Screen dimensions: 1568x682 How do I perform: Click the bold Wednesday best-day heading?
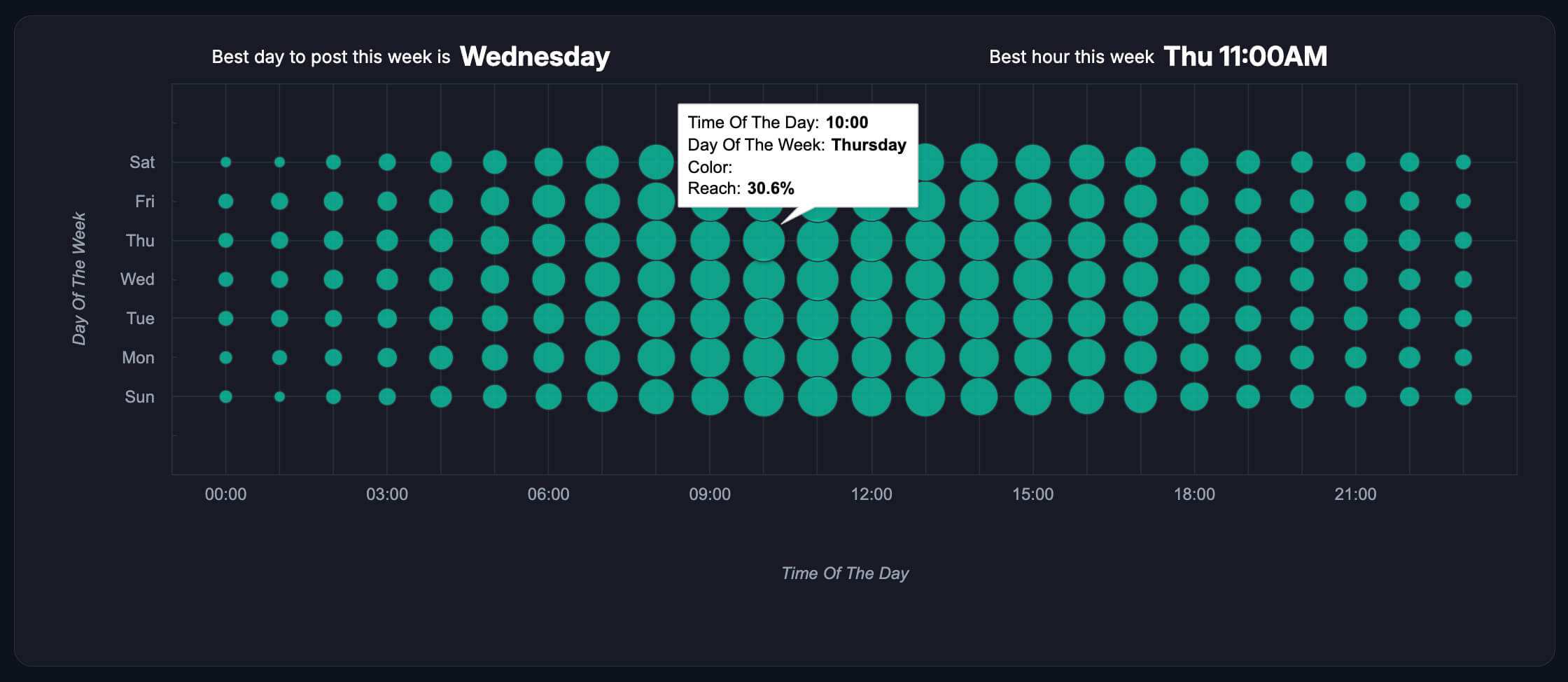pos(535,57)
